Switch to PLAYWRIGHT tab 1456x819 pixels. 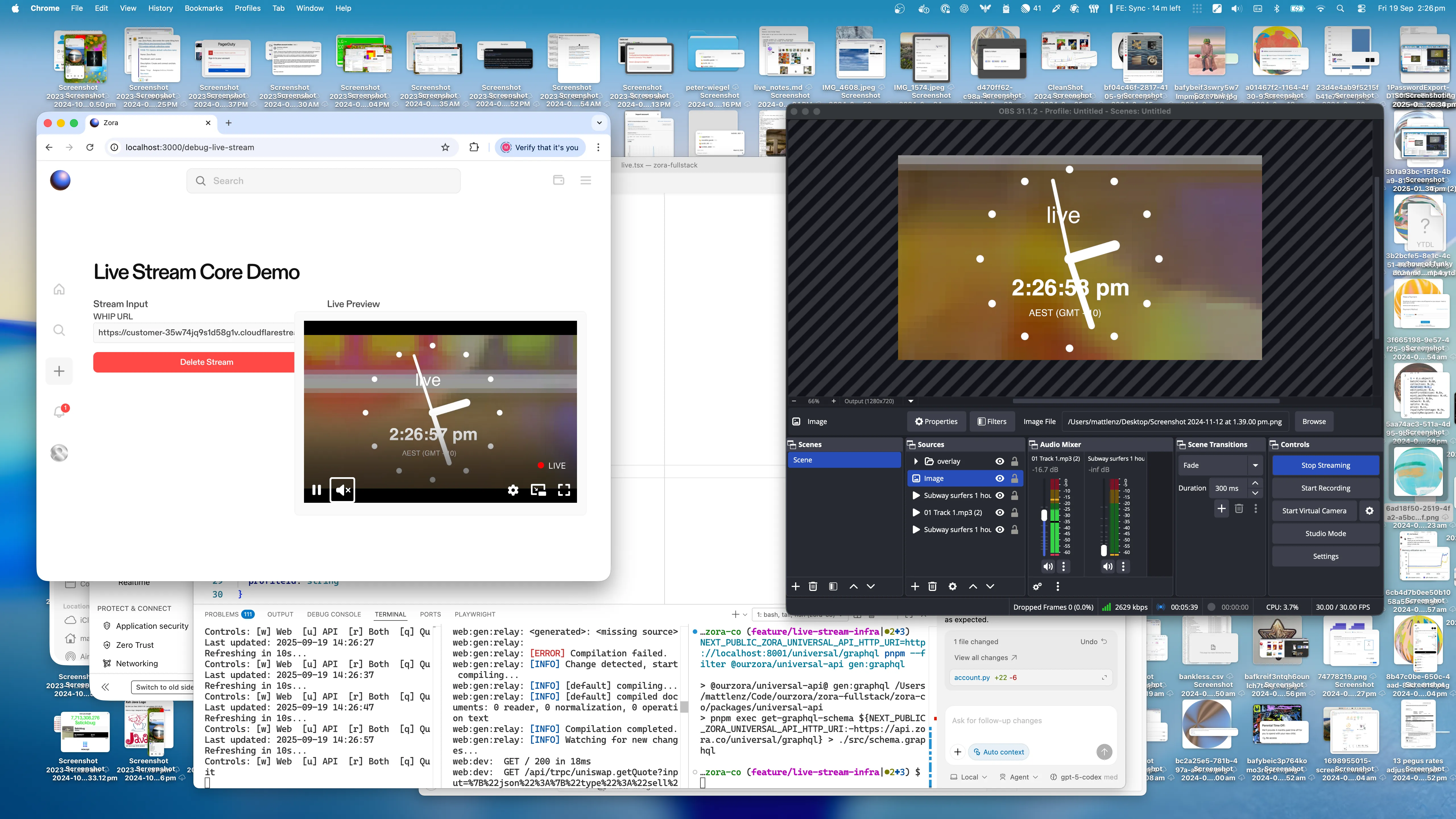(x=475, y=614)
